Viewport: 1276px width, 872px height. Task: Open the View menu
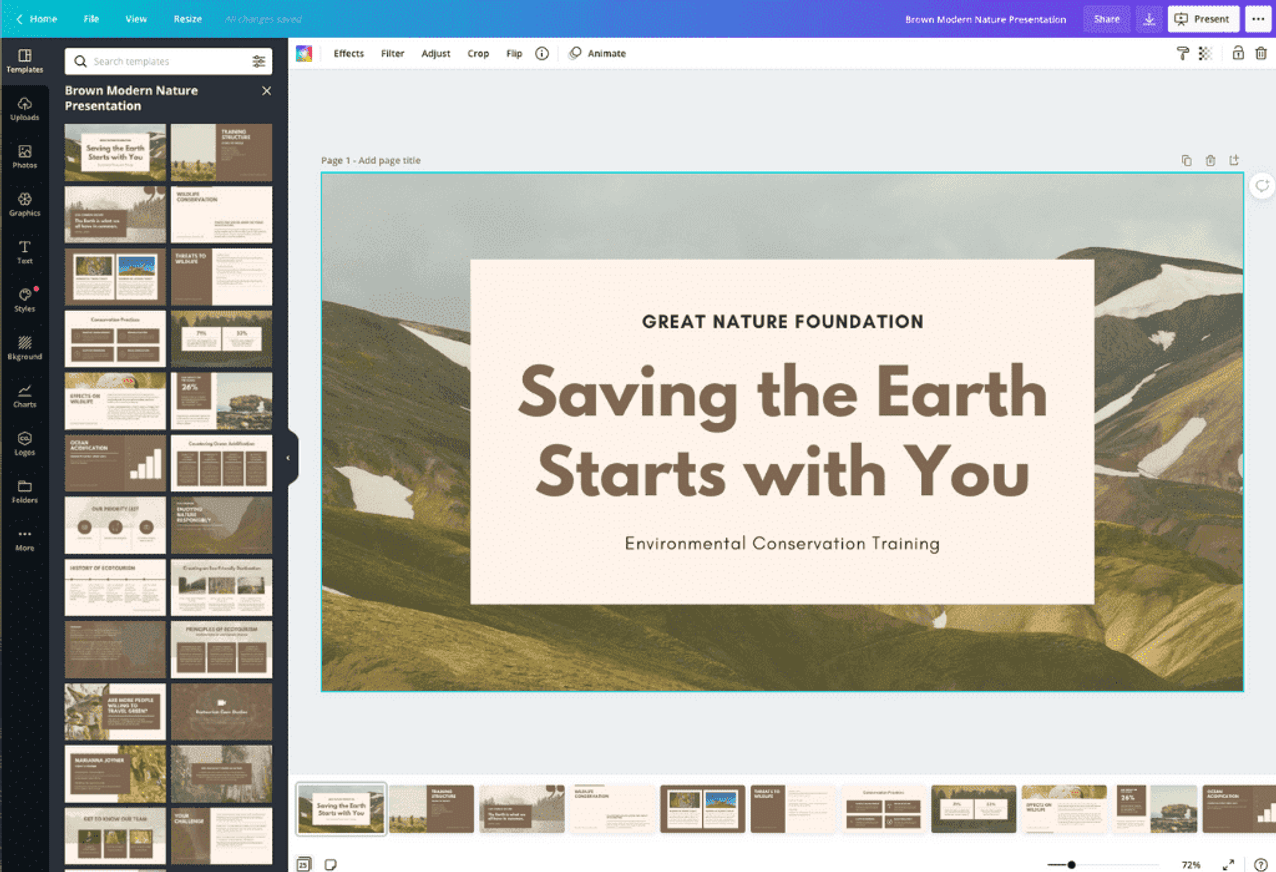click(x=136, y=17)
